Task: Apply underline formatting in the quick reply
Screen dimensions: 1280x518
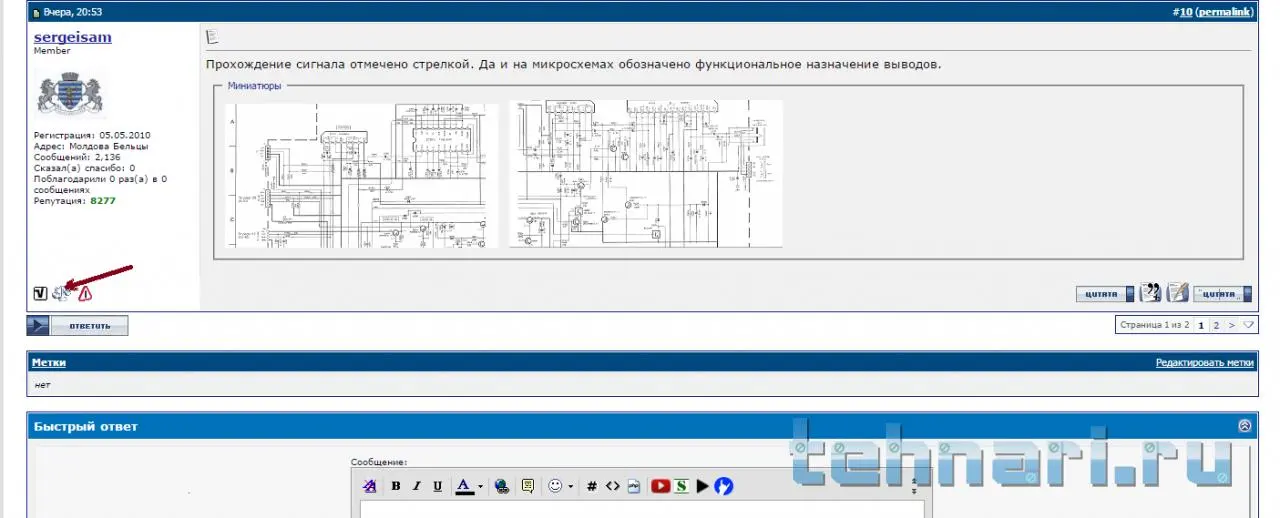Action: [x=438, y=486]
